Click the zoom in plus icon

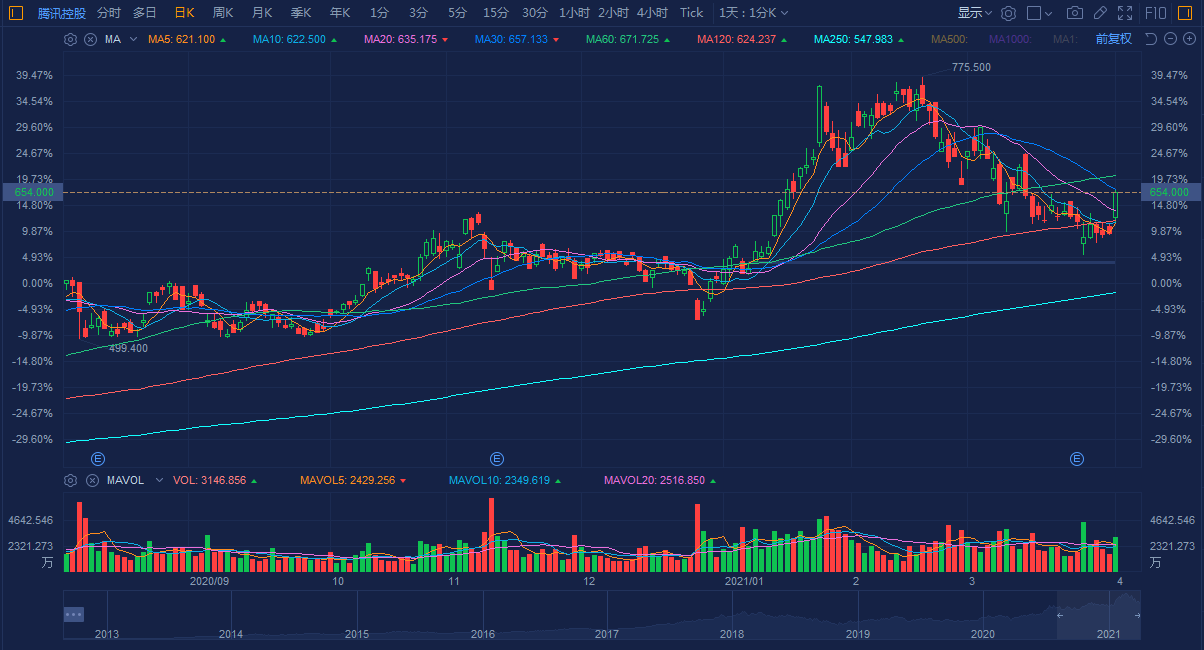[1188, 39]
